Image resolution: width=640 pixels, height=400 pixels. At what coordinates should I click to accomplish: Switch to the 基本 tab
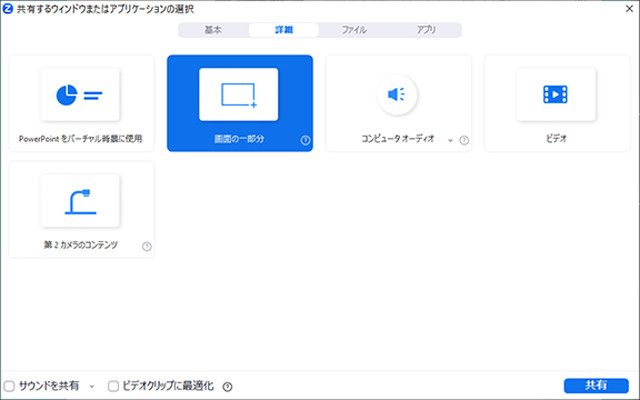(x=213, y=30)
